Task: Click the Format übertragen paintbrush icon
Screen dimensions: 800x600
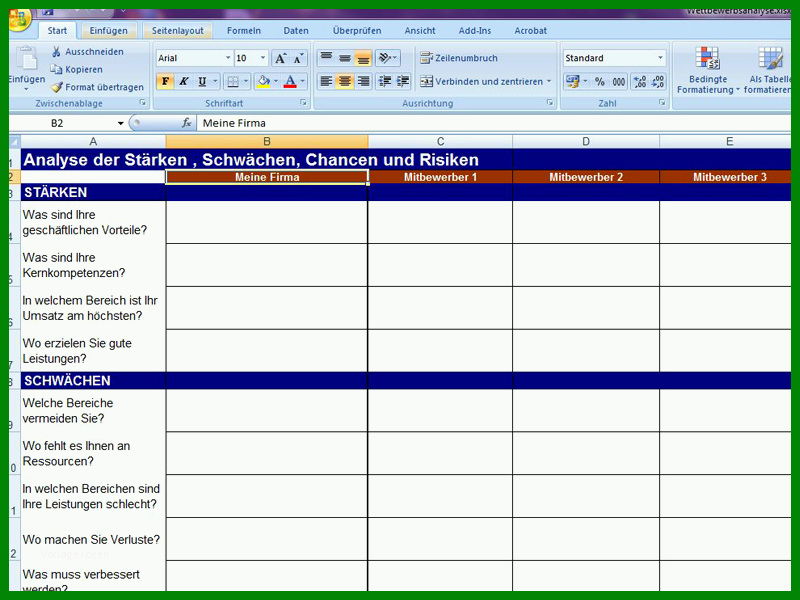Action: click(57, 87)
